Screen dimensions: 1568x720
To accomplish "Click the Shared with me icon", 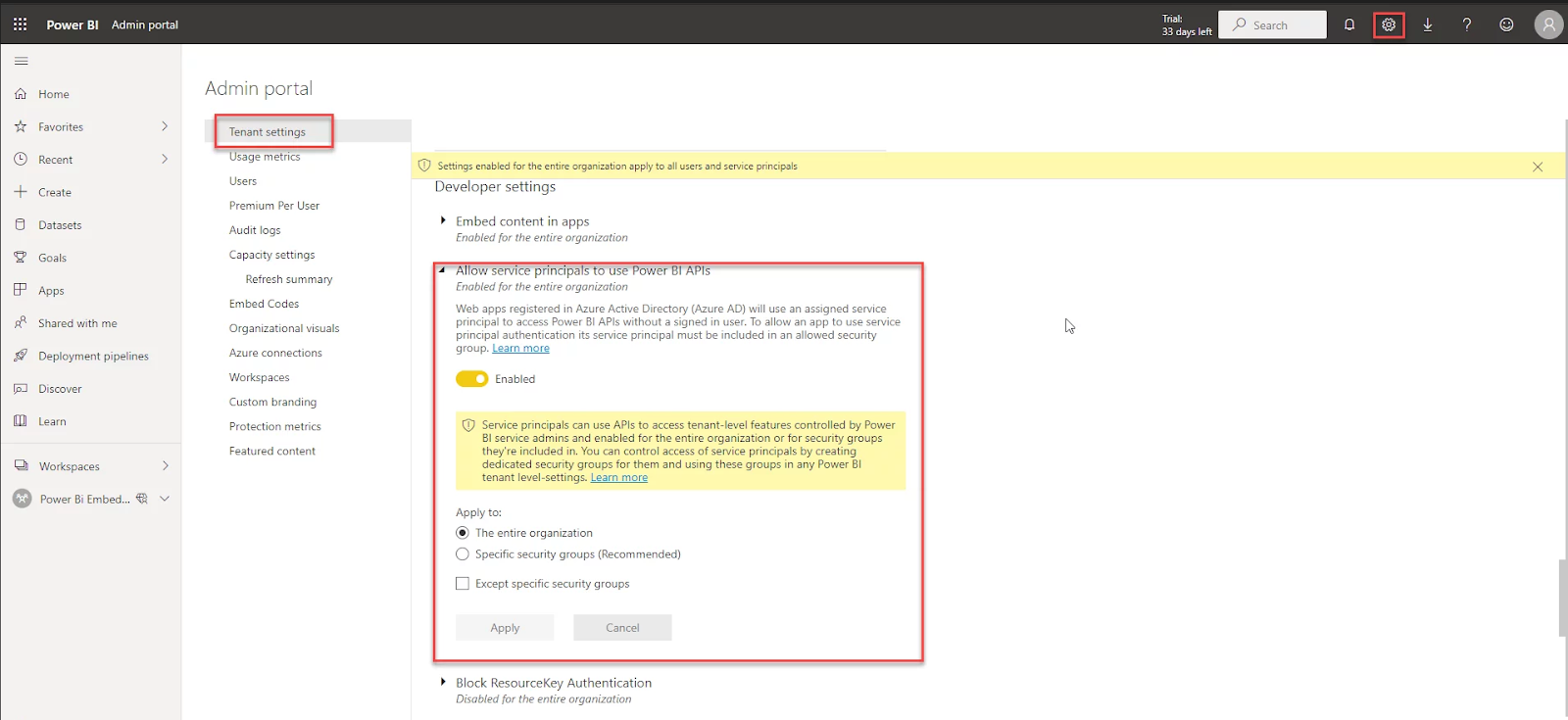I will tap(21, 322).
